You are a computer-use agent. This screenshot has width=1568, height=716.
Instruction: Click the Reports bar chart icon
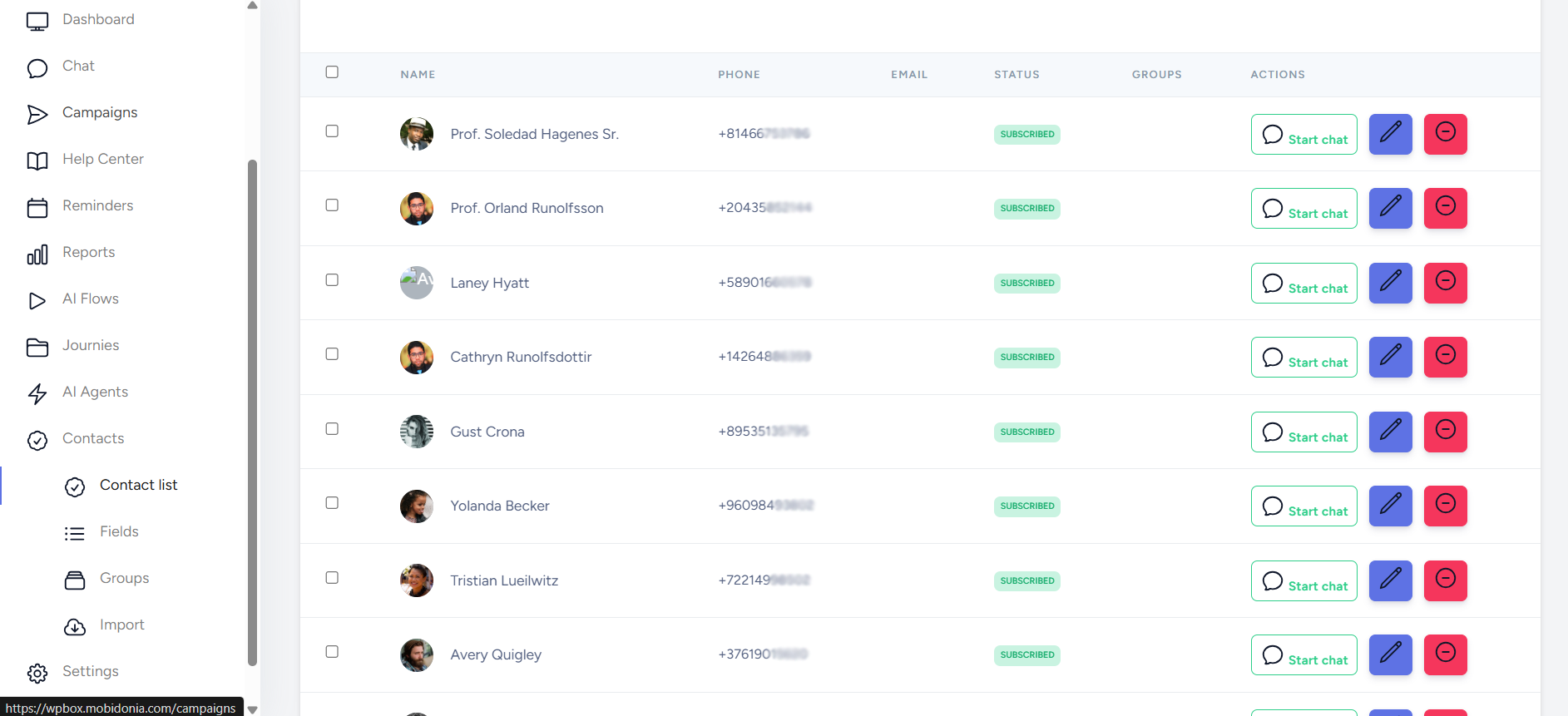coord(37,254)
